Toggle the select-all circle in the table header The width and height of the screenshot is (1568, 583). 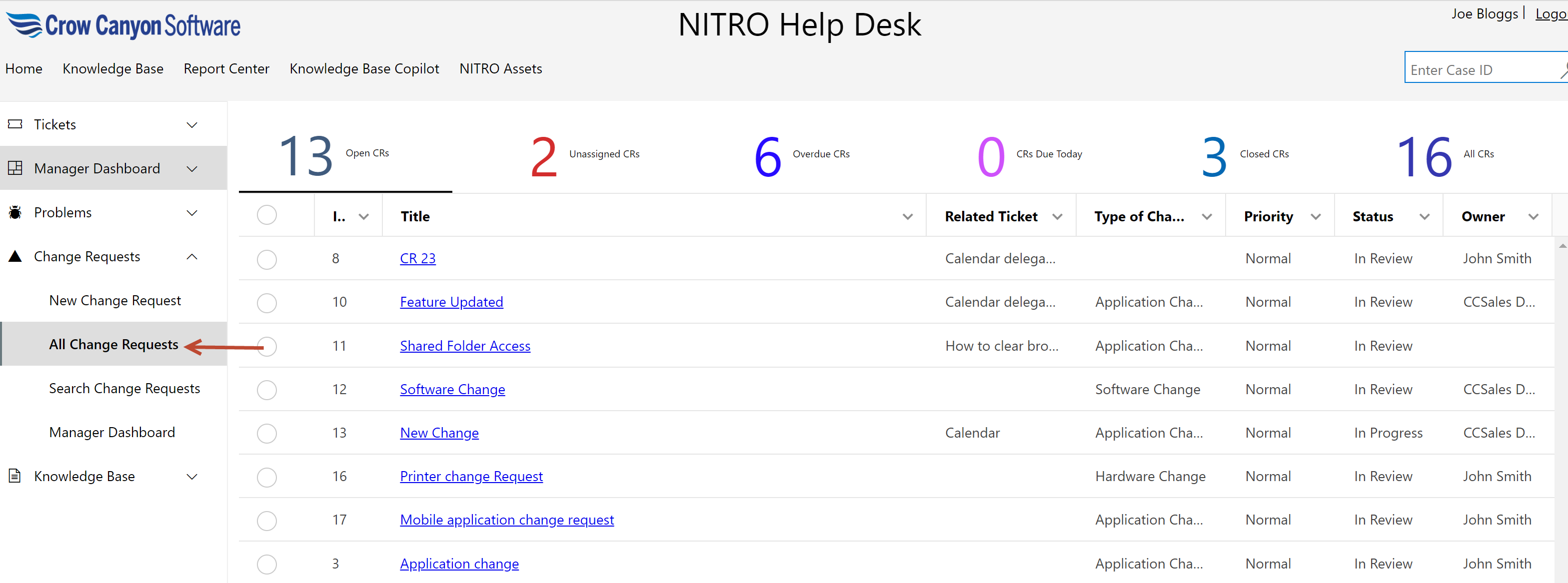(266, 215)
